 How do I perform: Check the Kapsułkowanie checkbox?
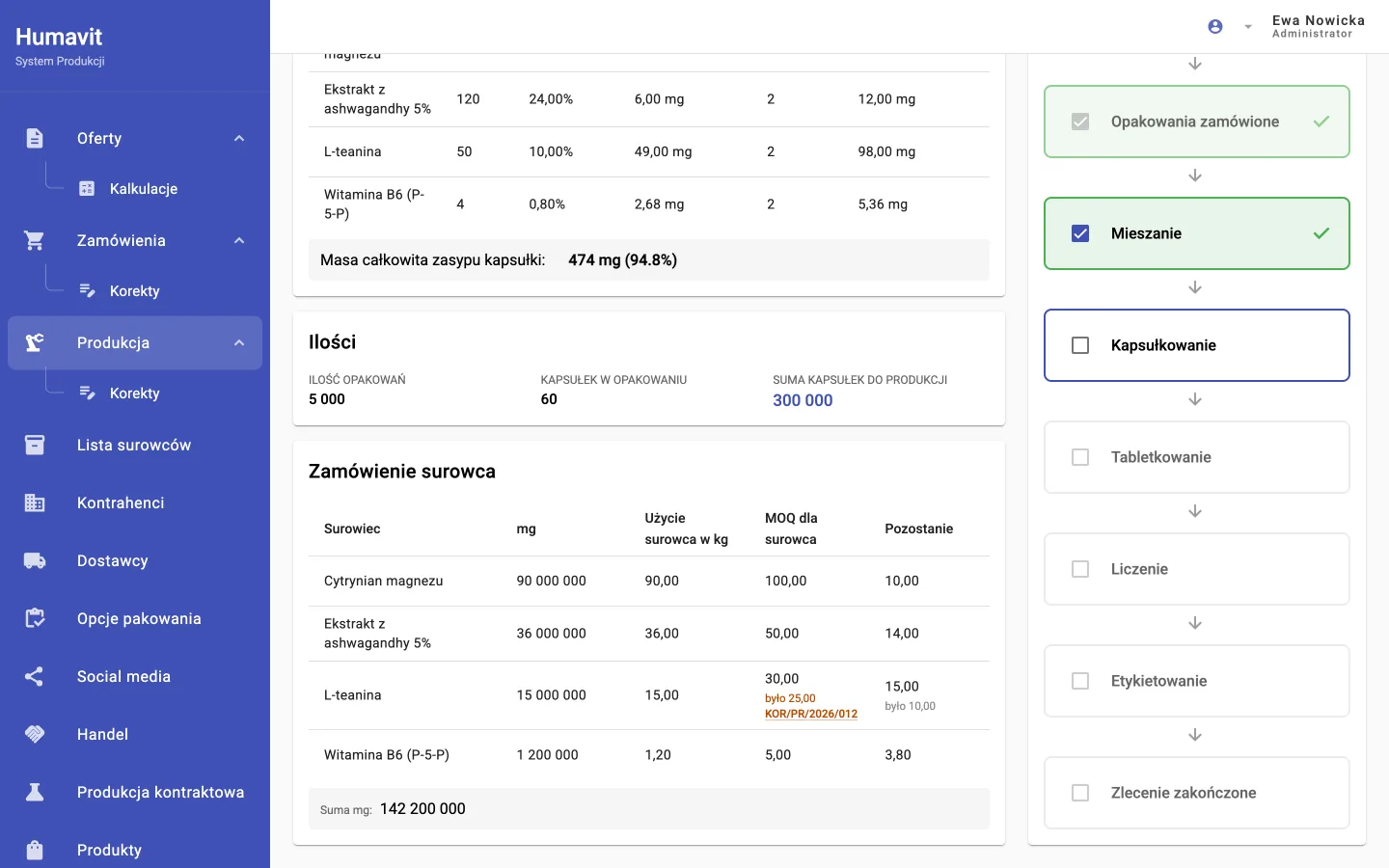(1080, 345)
